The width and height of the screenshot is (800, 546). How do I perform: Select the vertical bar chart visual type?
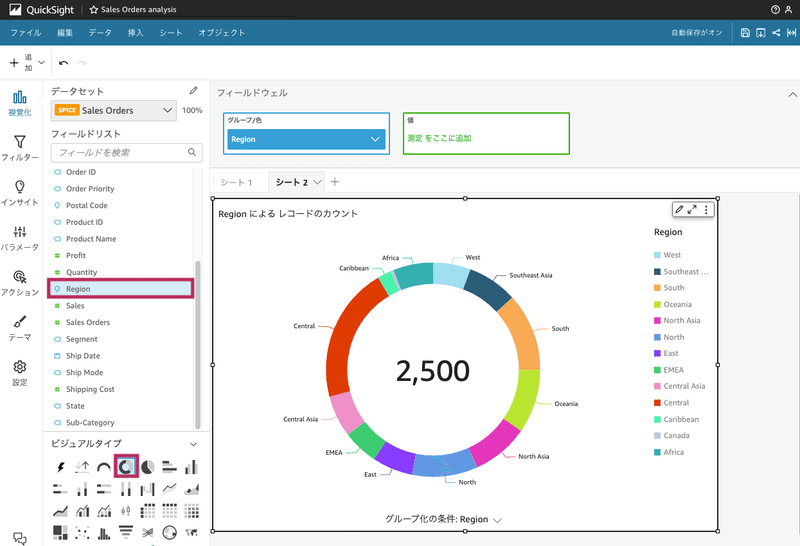(191, 467)
